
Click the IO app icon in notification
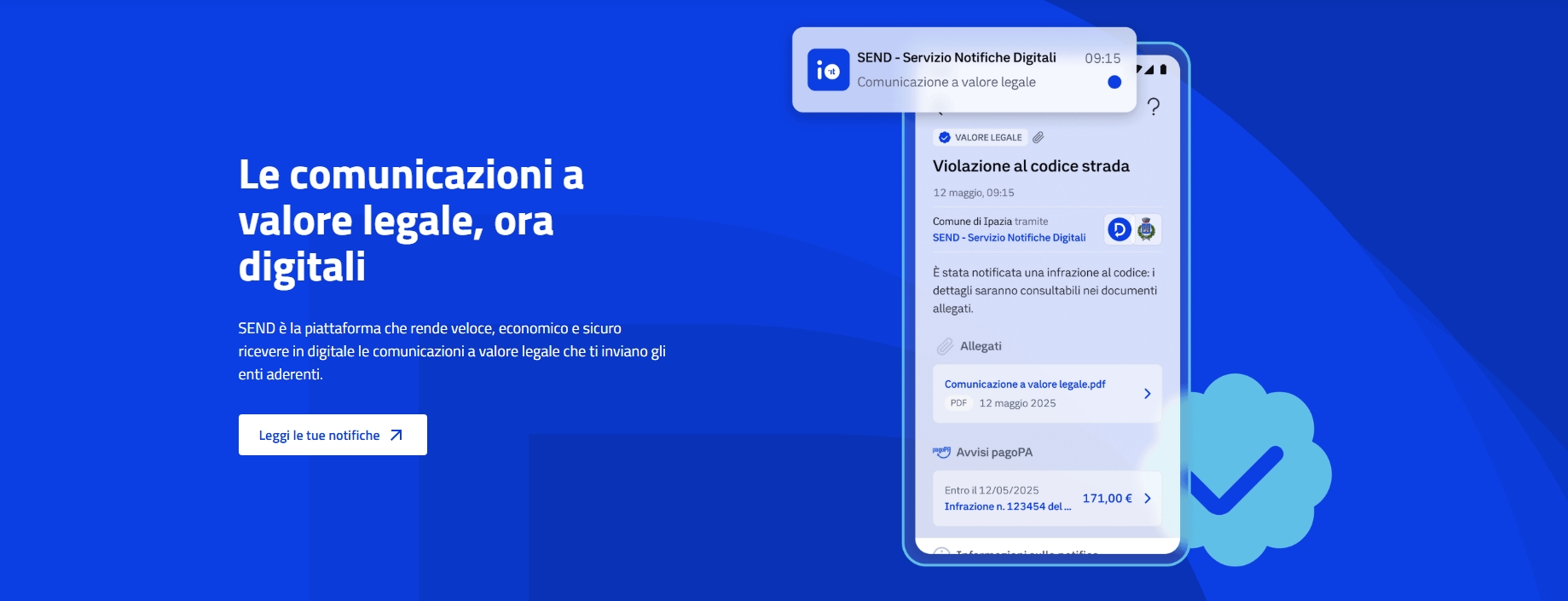coord(828,70)
